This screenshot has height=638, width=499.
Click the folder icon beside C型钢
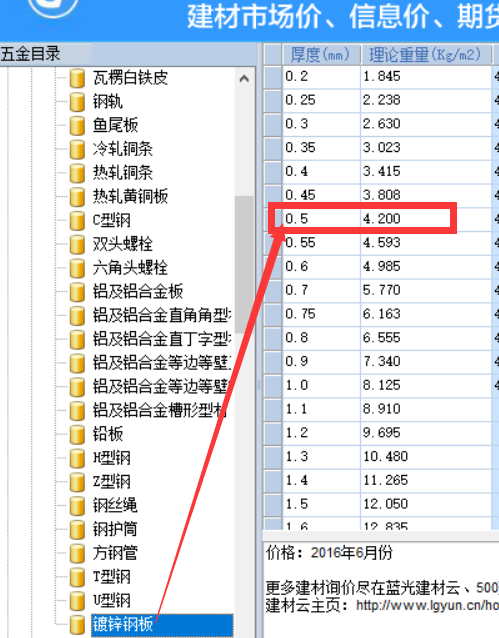pos(77,221)
